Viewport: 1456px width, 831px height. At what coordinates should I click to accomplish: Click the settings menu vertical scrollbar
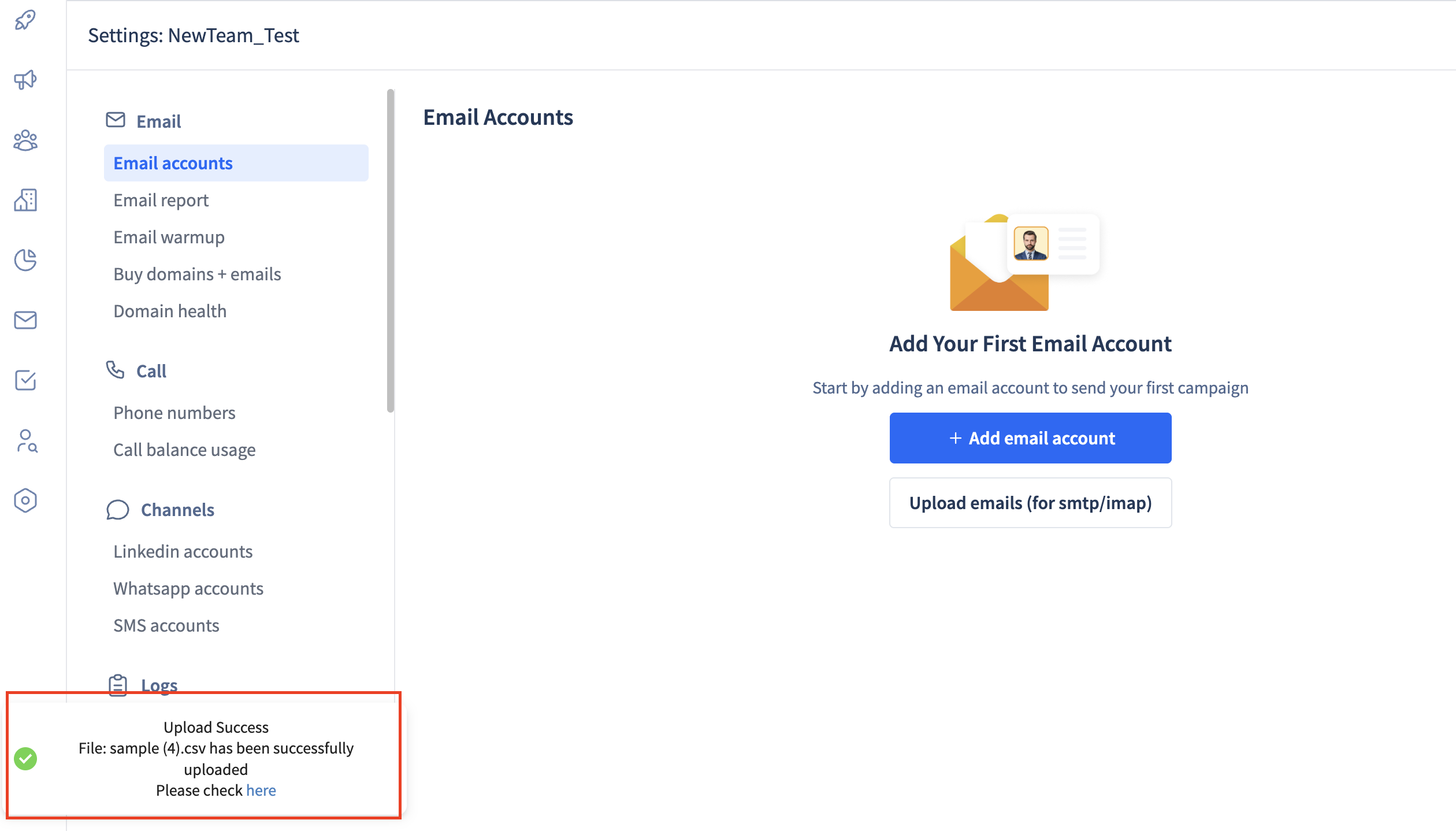coord(391,251)
